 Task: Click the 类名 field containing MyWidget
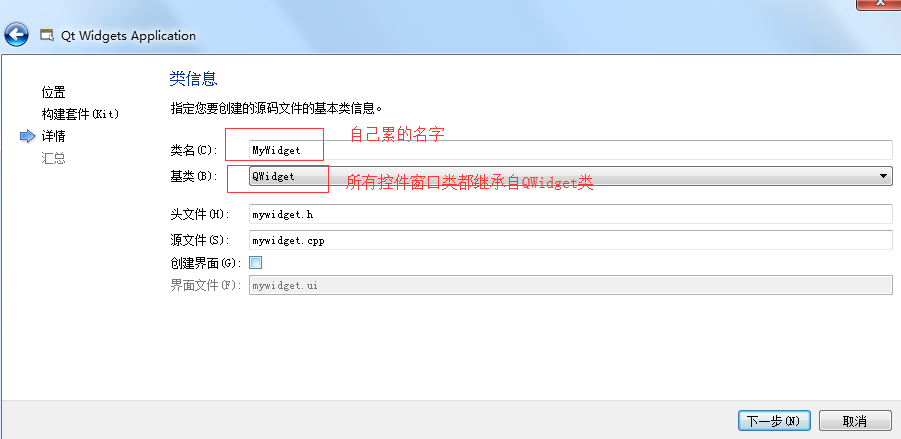[571, 150]
